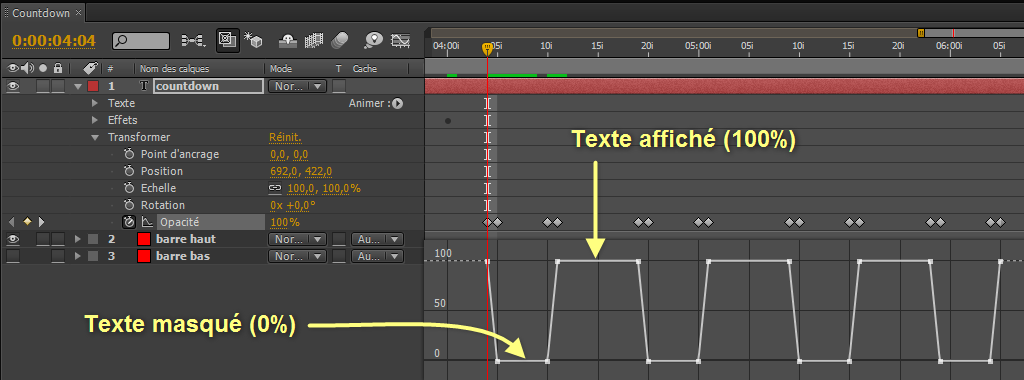The width and height of the screenshot is (1024, 380).
Task: Expand the Texte property group
Action: tap(95, 103)
